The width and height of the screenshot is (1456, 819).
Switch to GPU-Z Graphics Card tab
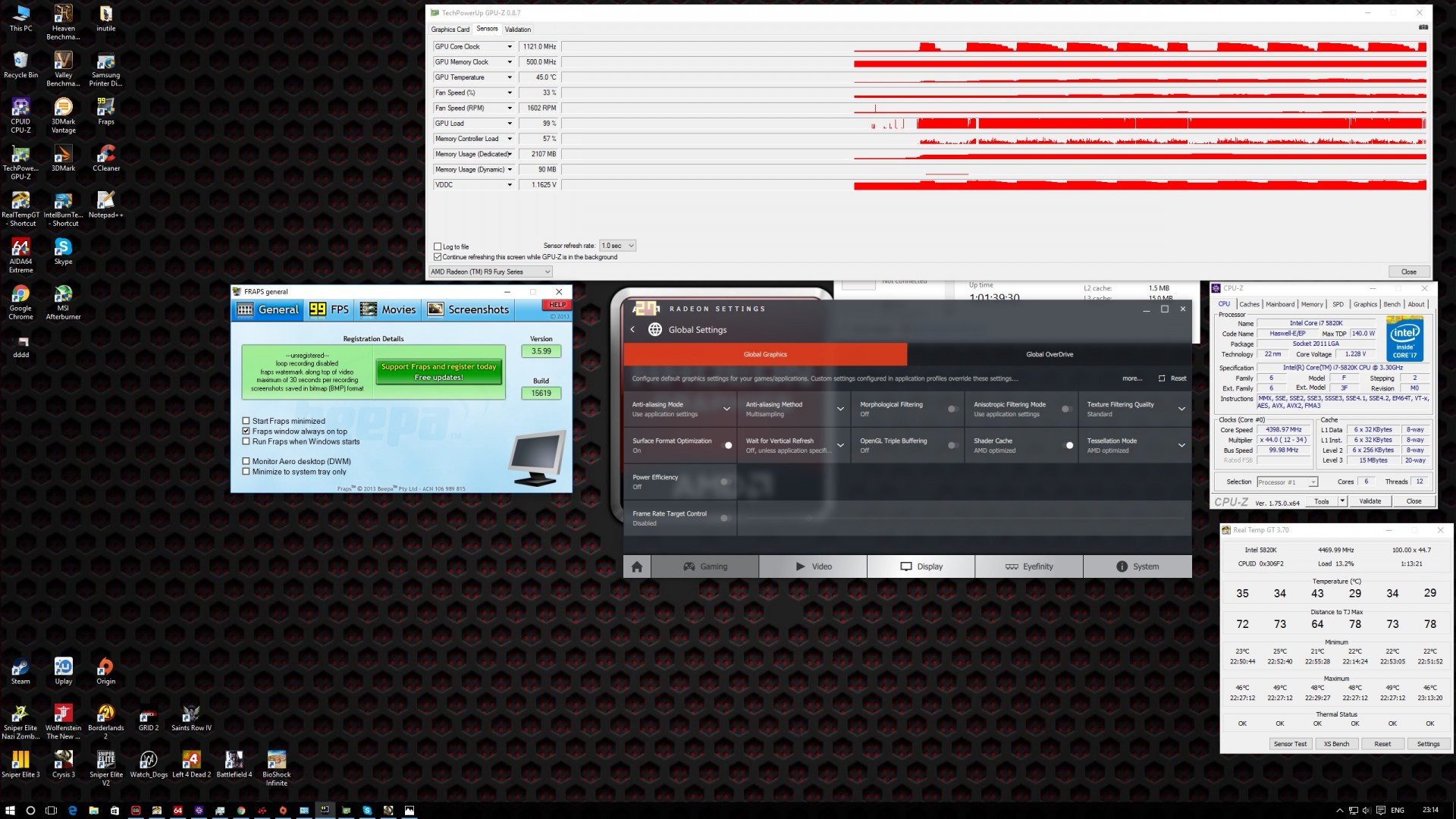point(450,30)
